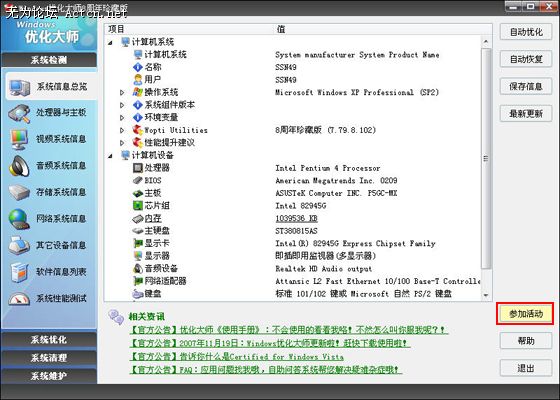Open 系统信息总览 sidebar icon
Viewport: 560px width, 400px height.
pyautogui.click(x=20, y=87)
